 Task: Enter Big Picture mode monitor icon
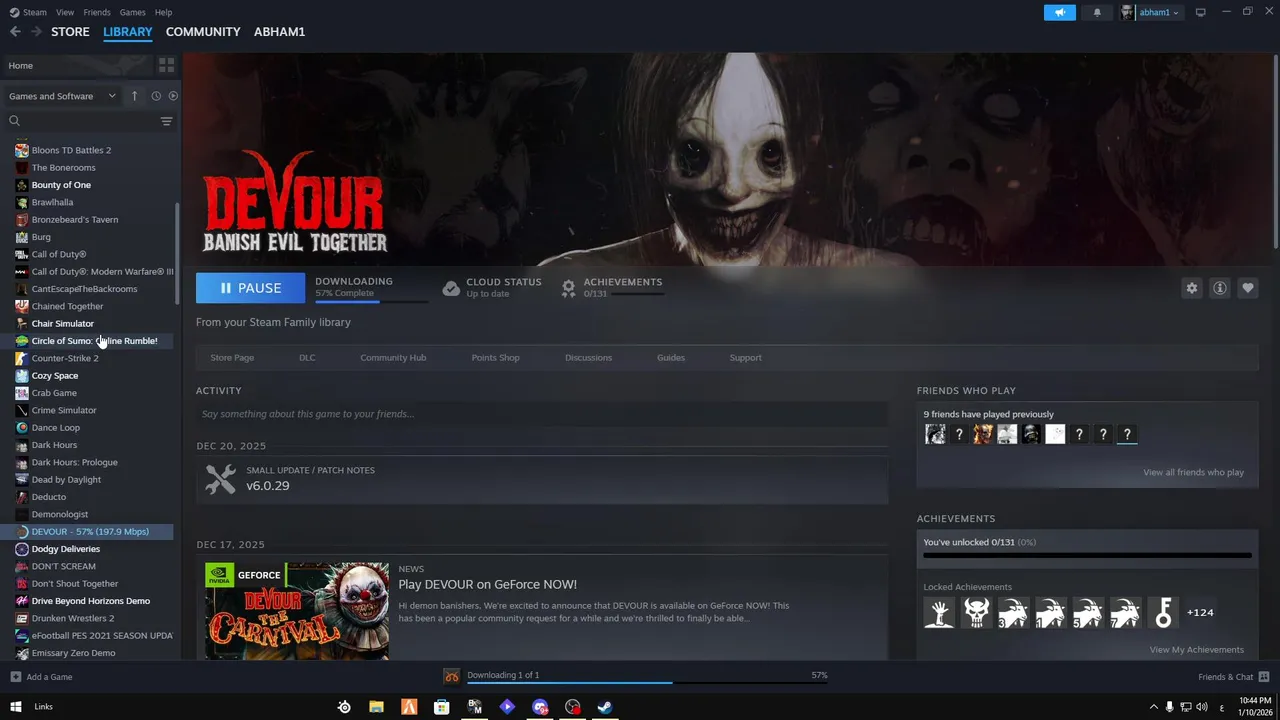tap(1201, 12)
